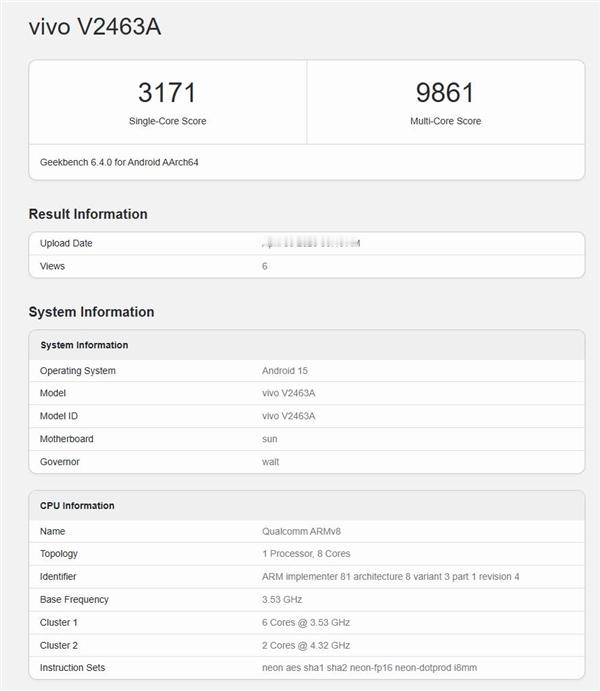This screenshot has height=691, width=600.
Task: Click the 6 Cores @ 3.53 GHz value
Action: [x=306, y=623]
